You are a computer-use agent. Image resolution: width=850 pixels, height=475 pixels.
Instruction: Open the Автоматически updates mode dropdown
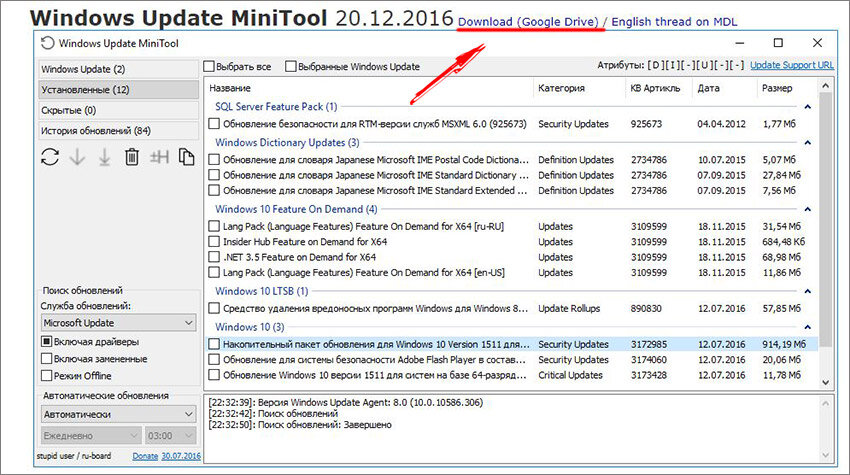pos(118,414)
